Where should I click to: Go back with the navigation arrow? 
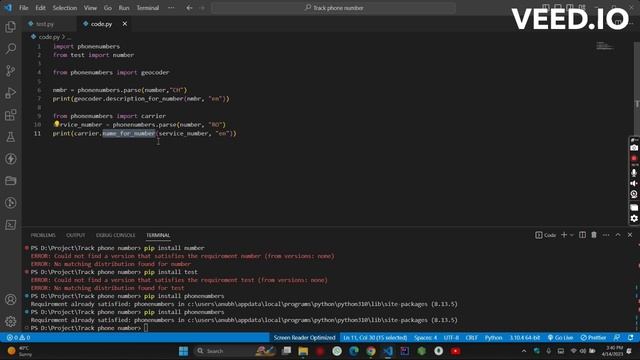(189, 8)
